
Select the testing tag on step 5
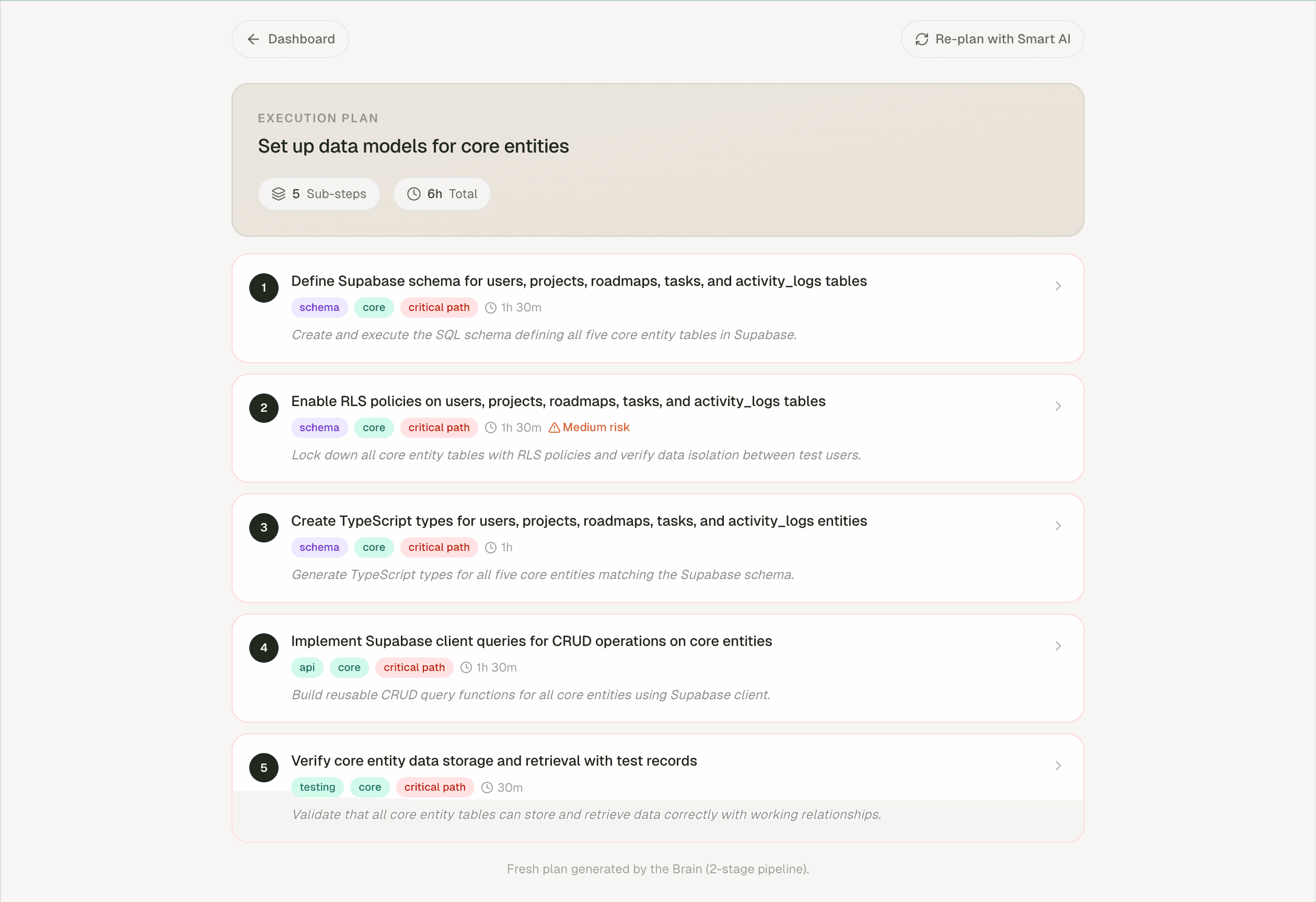pyautogui.click(x=318, y=787)
